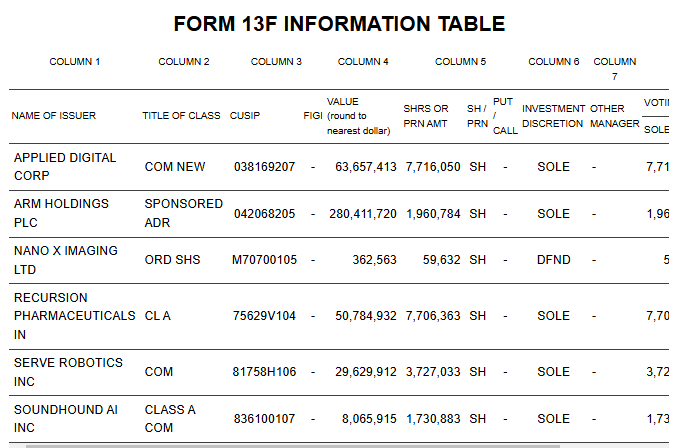This screenshot has height=448, width=679.
Task: Click CUSIP value 836100107
Action: coord(264,419)
